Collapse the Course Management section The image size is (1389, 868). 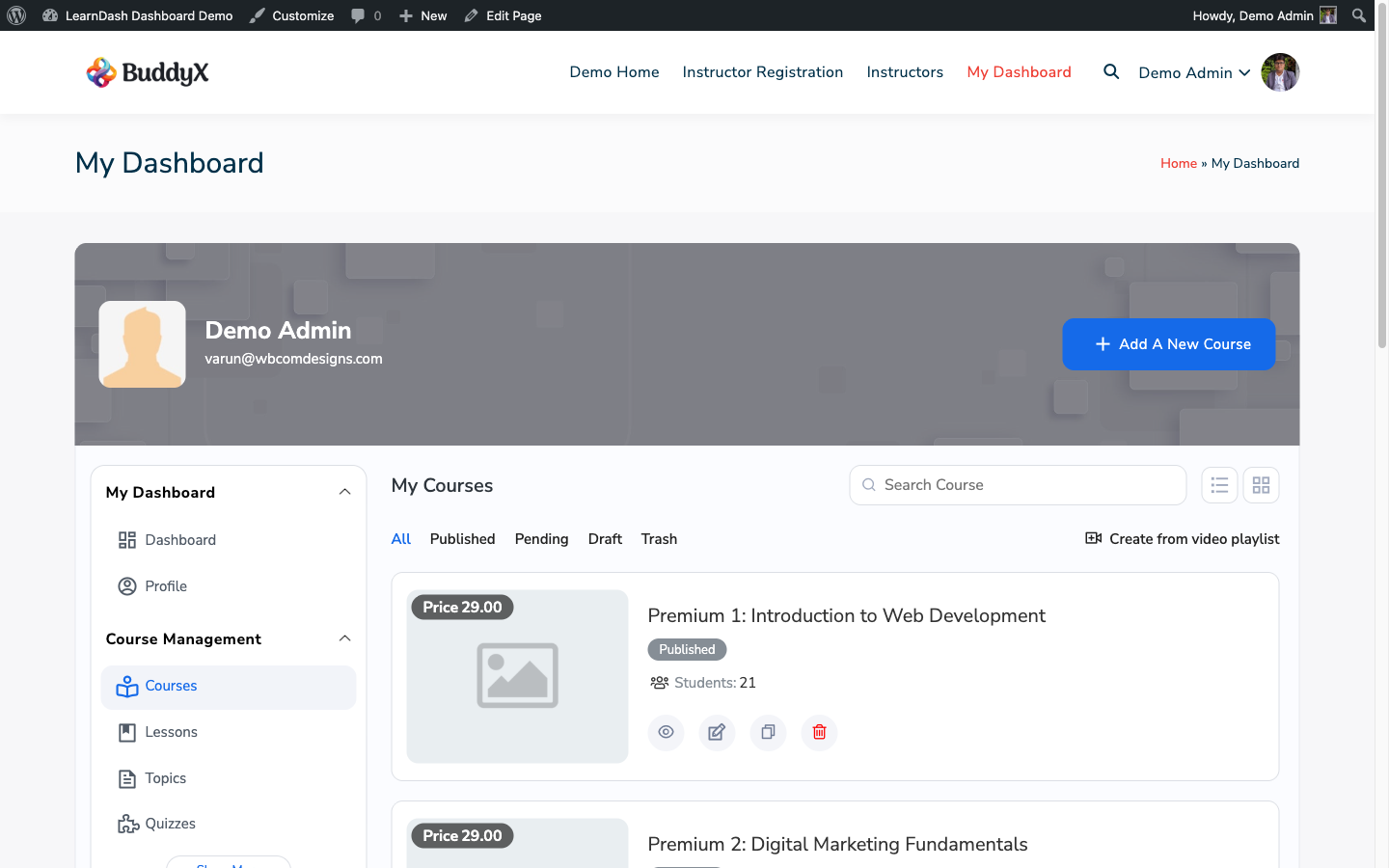click(x=344, y=637)
